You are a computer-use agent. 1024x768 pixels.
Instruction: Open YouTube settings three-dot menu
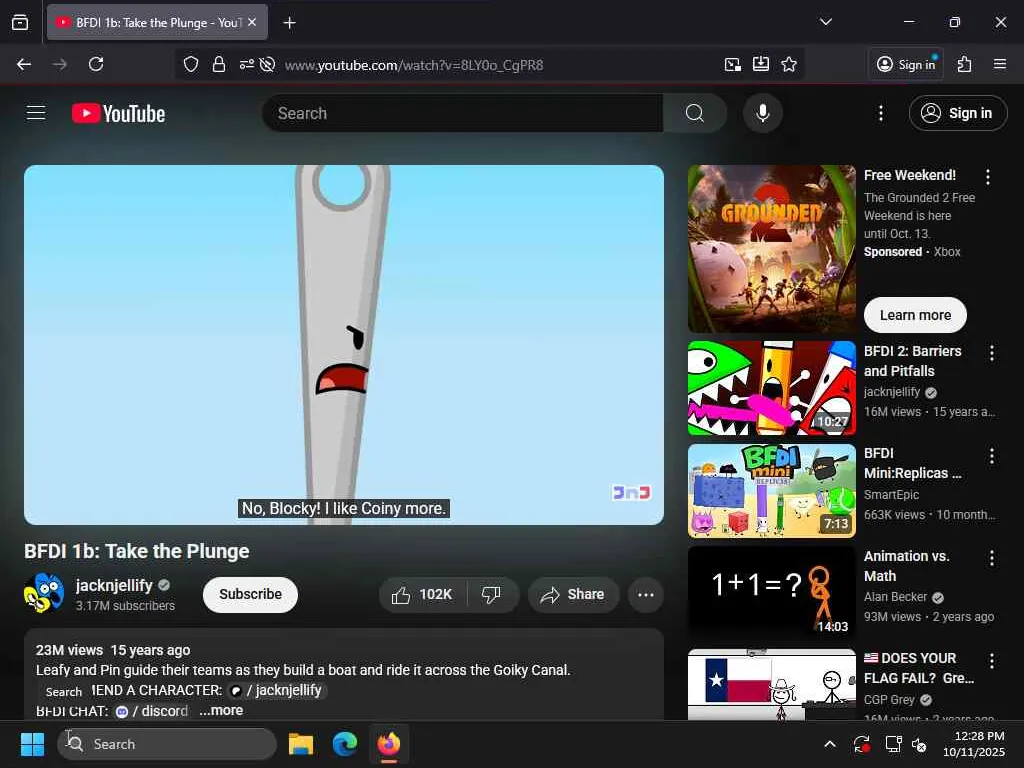coord(881,113)
